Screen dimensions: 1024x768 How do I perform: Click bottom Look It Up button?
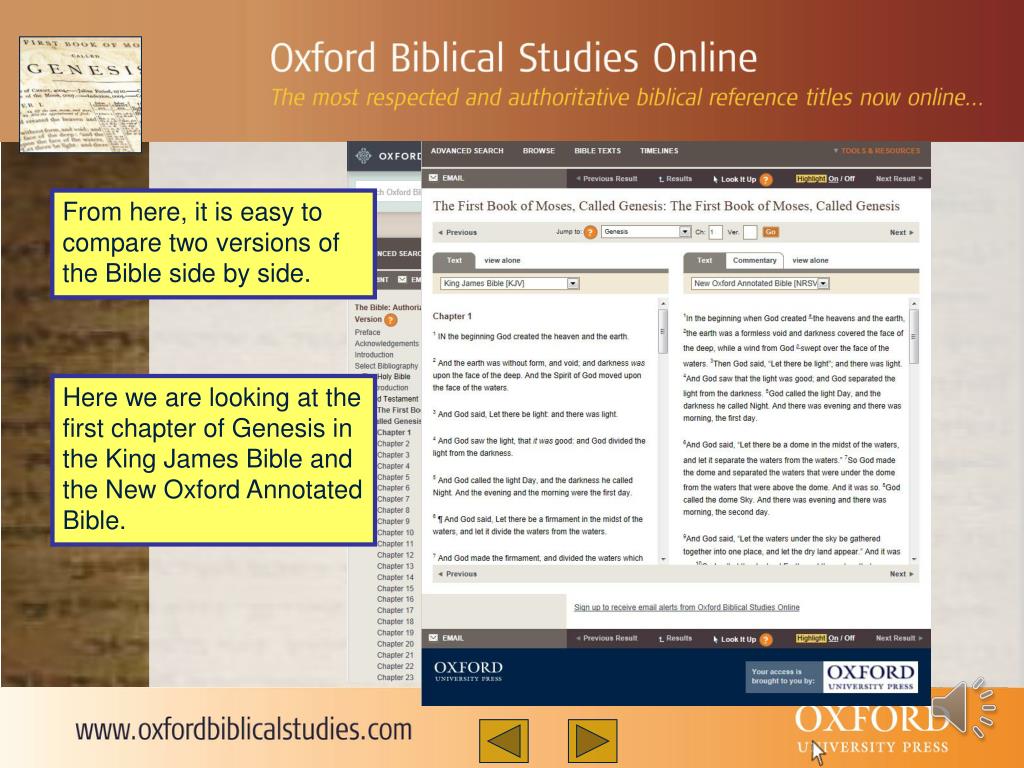[735, 639]
